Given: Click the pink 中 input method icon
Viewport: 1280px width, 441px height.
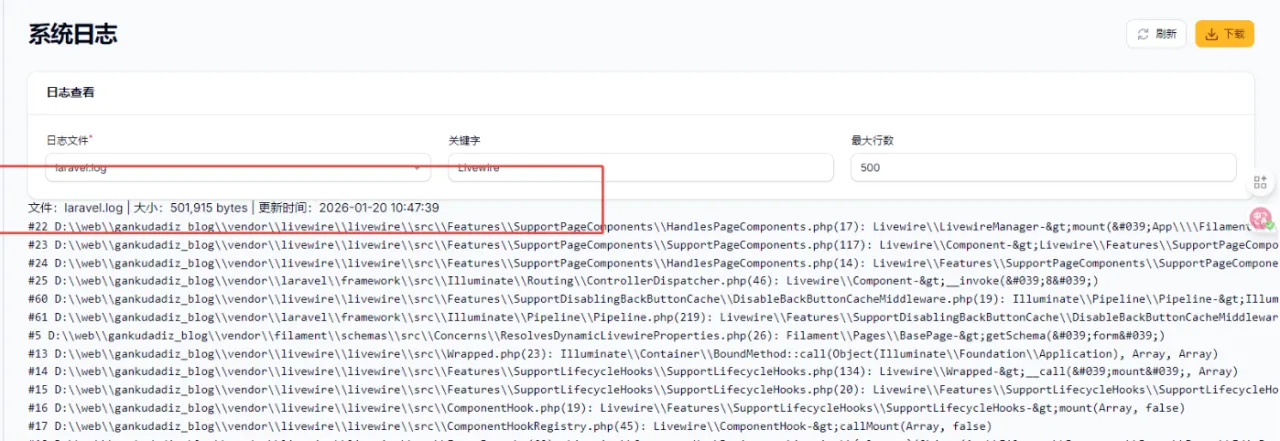Looking at the screenshot, I should (1261, 217).
